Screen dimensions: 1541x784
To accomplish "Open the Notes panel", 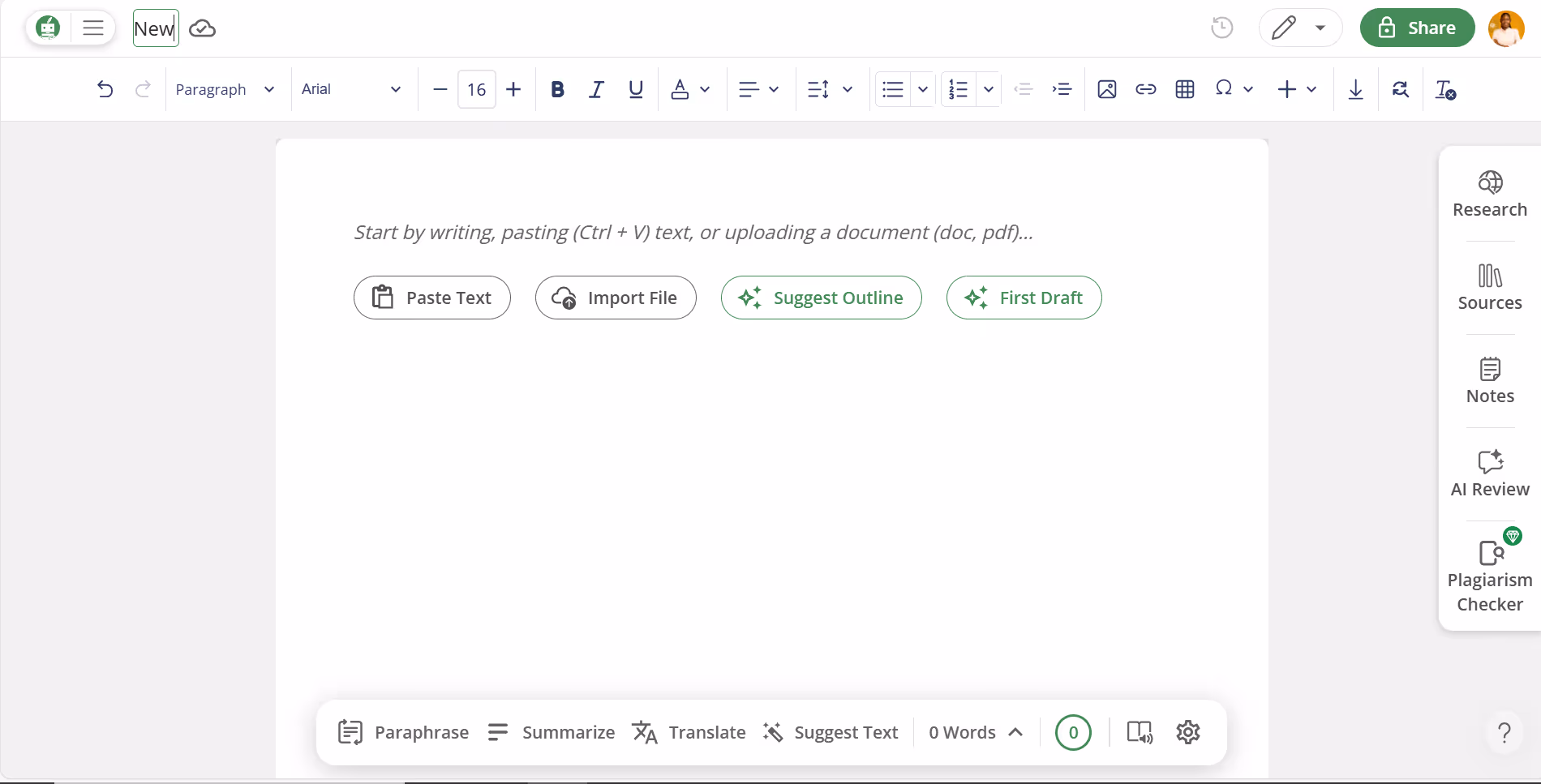I will coord(1490,381).
